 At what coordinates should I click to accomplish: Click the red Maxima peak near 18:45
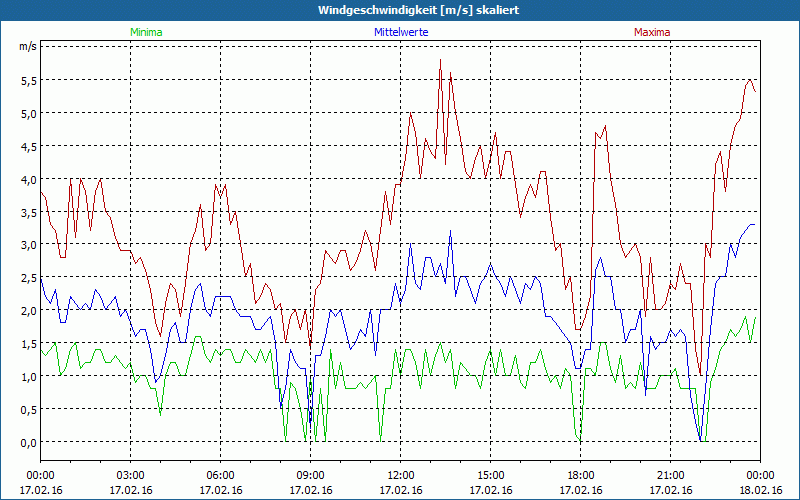click(605, 126)
